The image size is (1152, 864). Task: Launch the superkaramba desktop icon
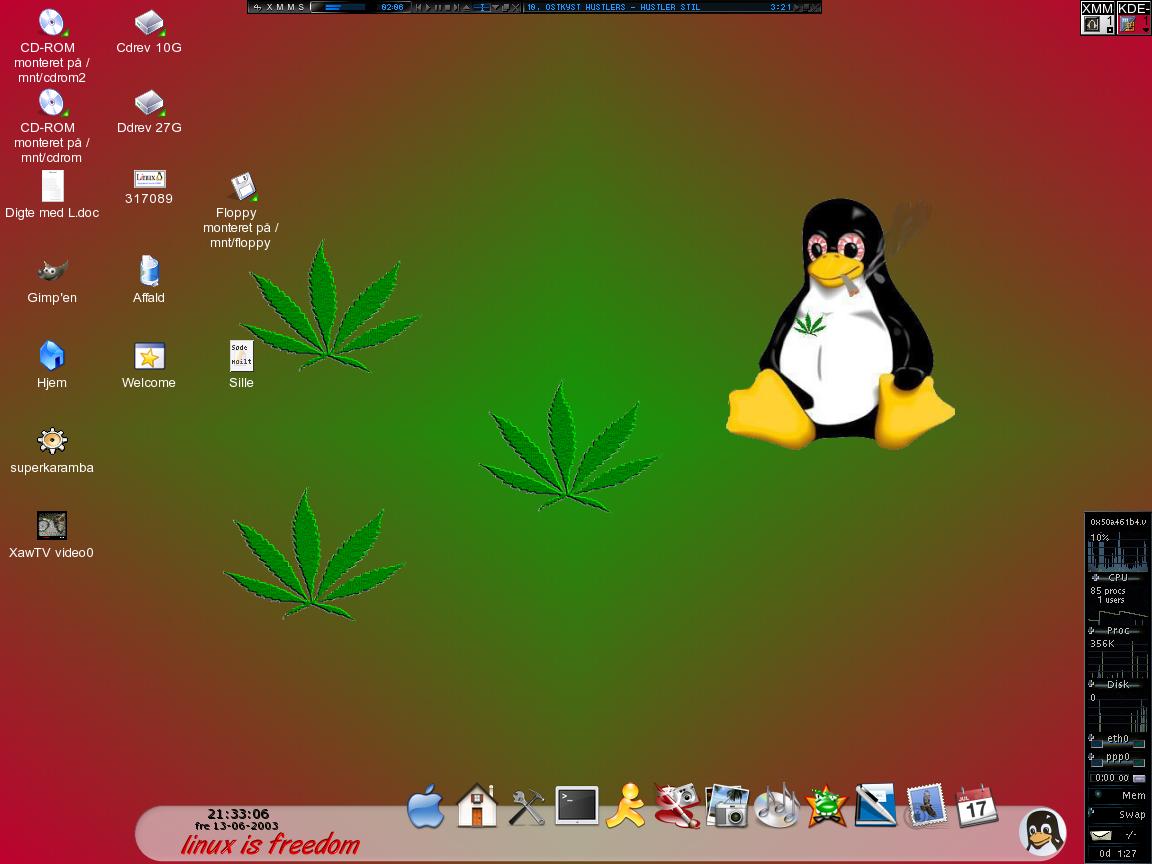coord(51,441)
